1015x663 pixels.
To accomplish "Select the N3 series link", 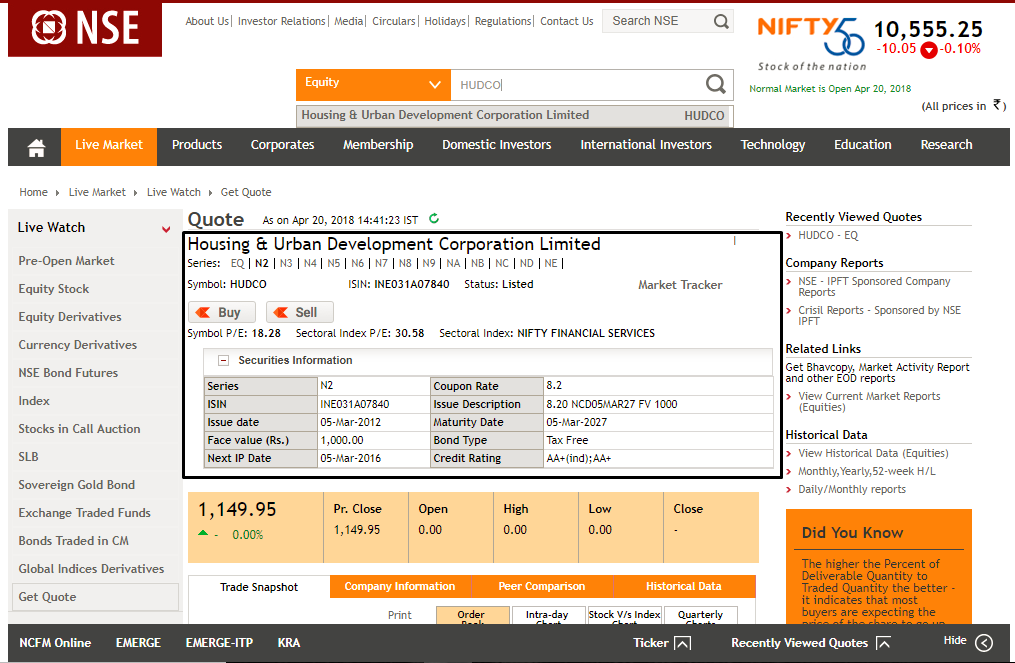I will point(286,264).
